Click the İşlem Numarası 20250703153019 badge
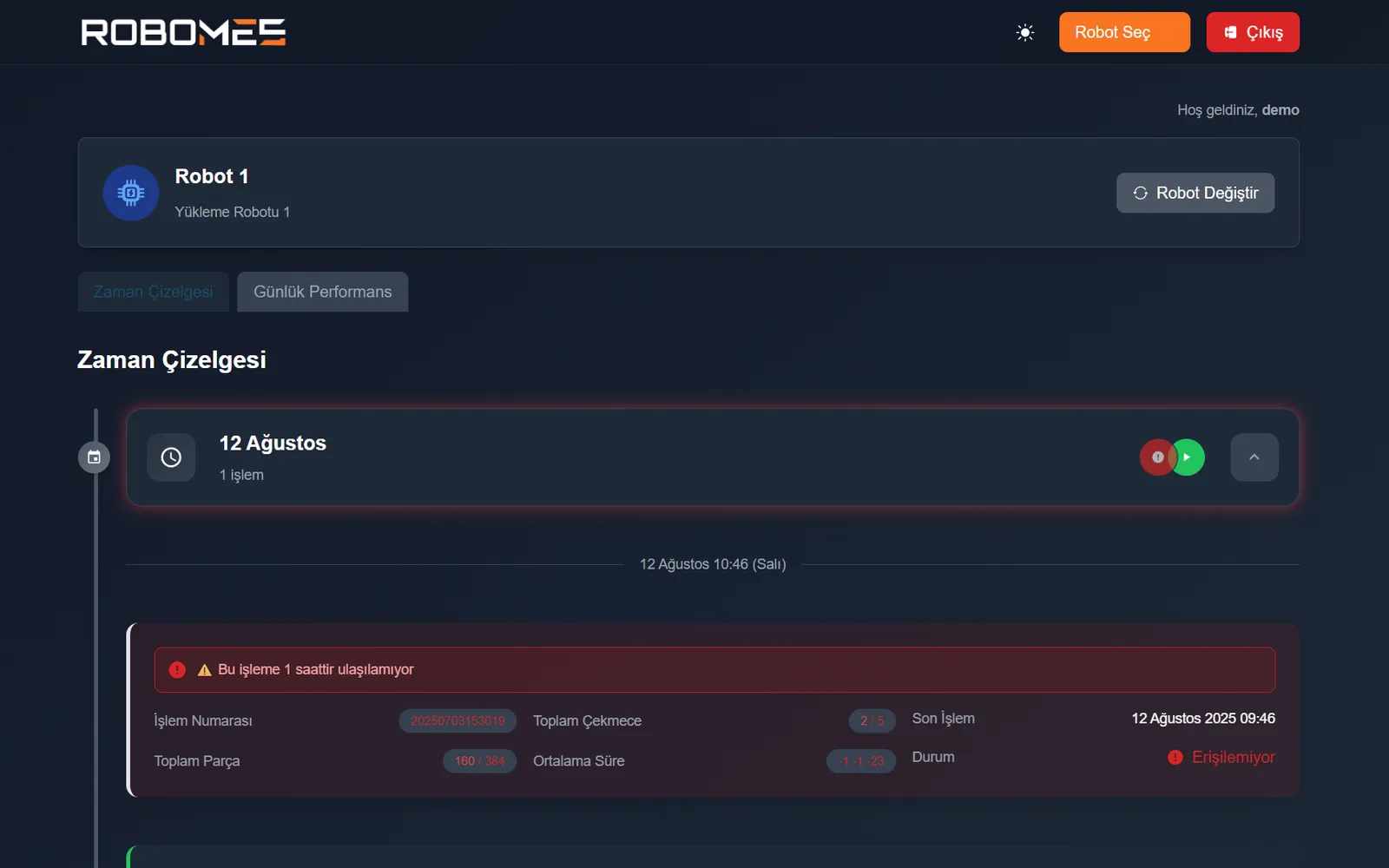This screenshot has height=868, width=1389. pos(458,721)
